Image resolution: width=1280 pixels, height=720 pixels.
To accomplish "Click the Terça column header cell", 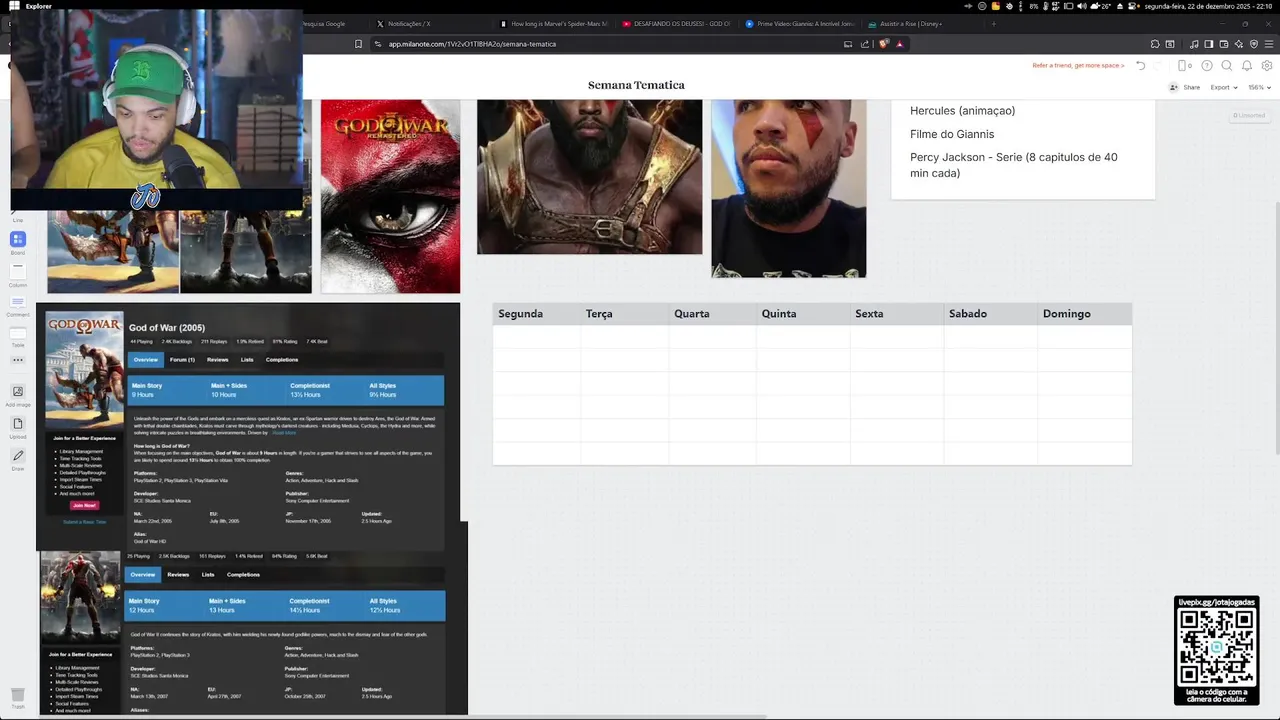I will 624,314.
